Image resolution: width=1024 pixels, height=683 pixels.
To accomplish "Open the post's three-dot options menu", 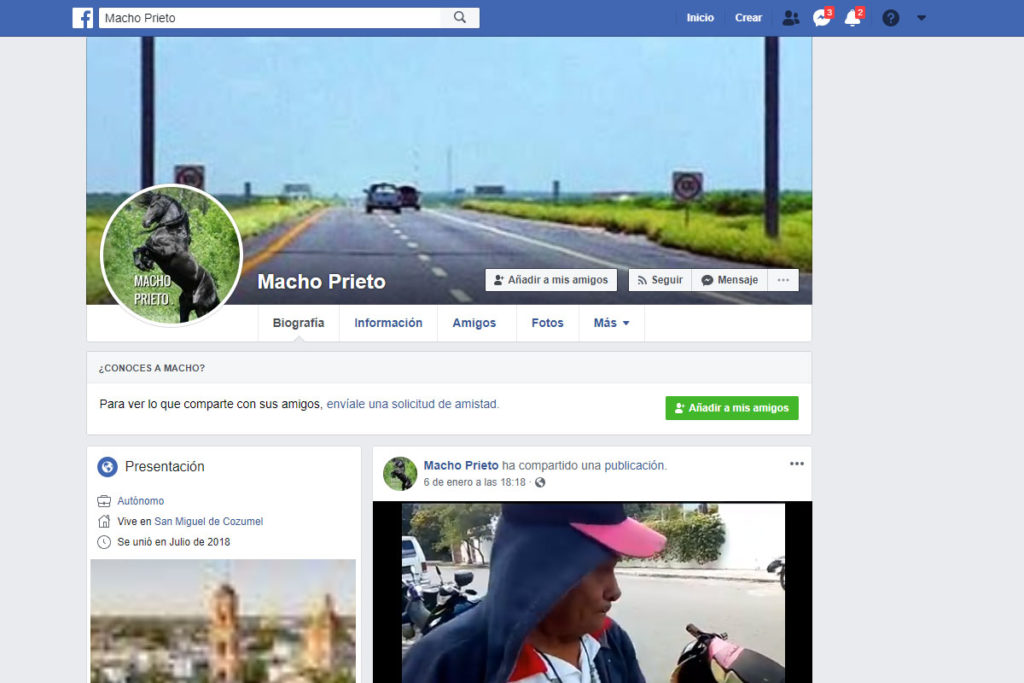I will [797, 464].
